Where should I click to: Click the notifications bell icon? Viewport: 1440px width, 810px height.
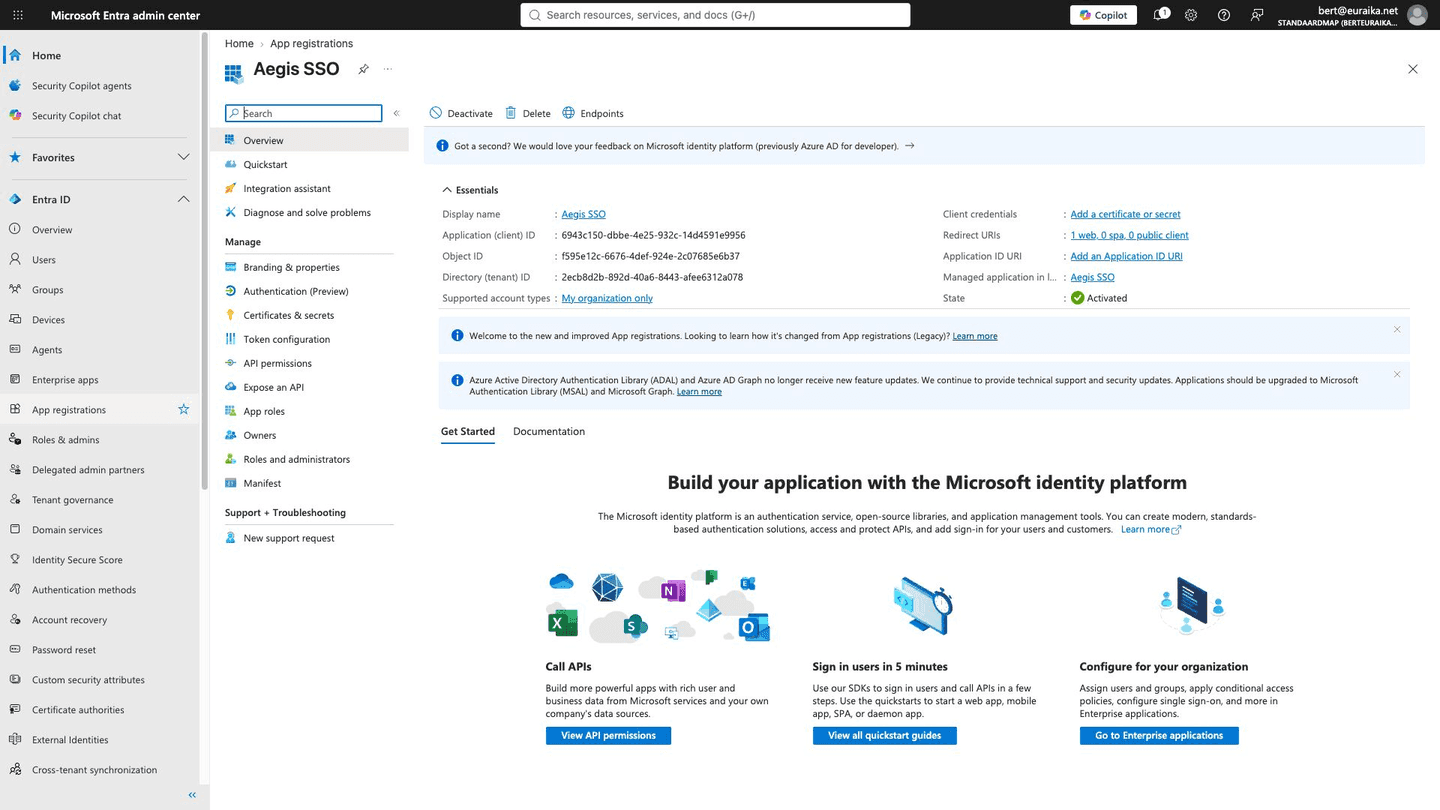point(1160,15)
